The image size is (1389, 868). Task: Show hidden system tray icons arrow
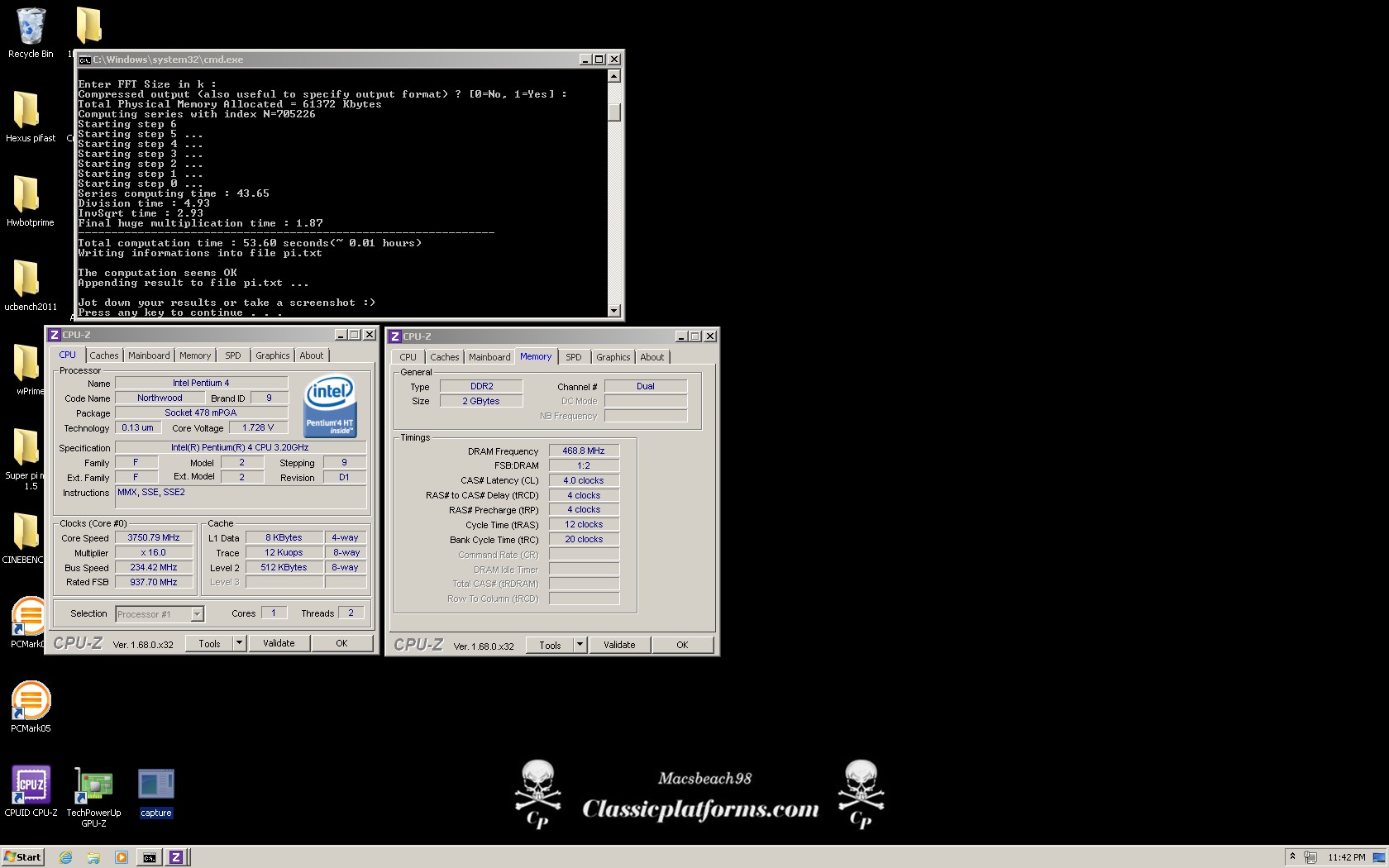pyautogui.click(x=1292, y=857)
